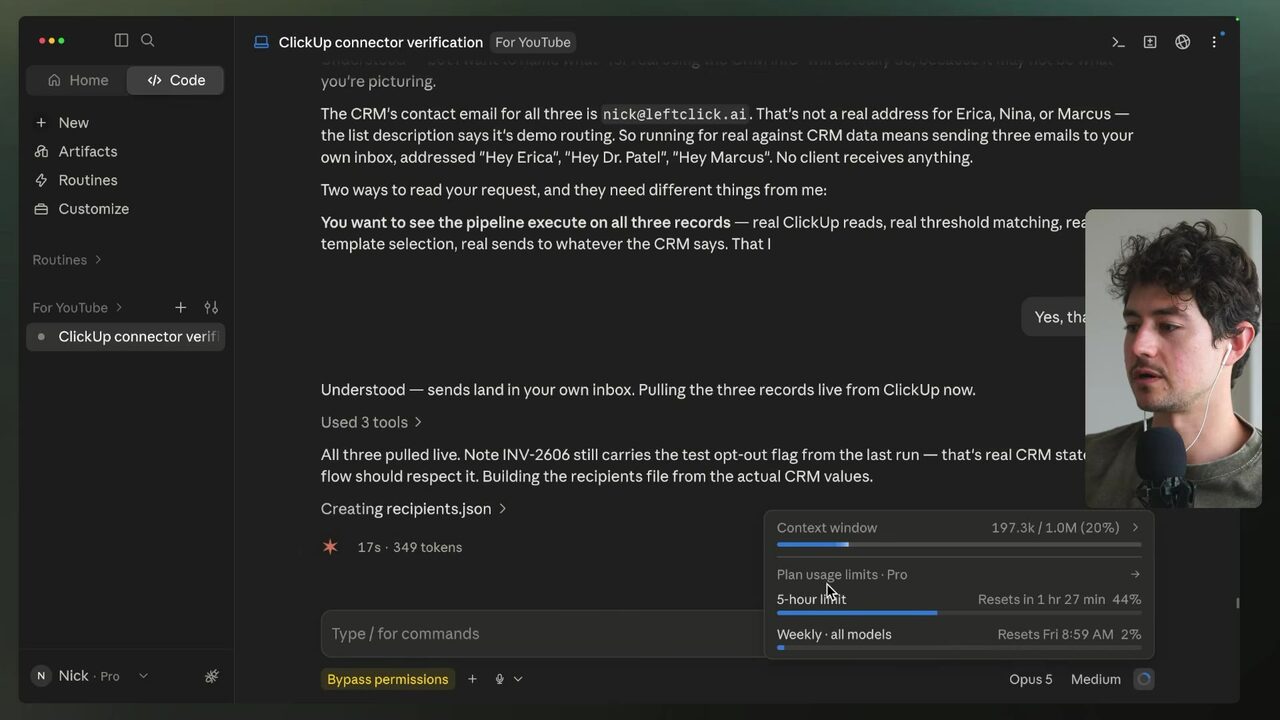Switch to Home tab
The height and width of the screenshot is (720, 1280).
[77, 80]
